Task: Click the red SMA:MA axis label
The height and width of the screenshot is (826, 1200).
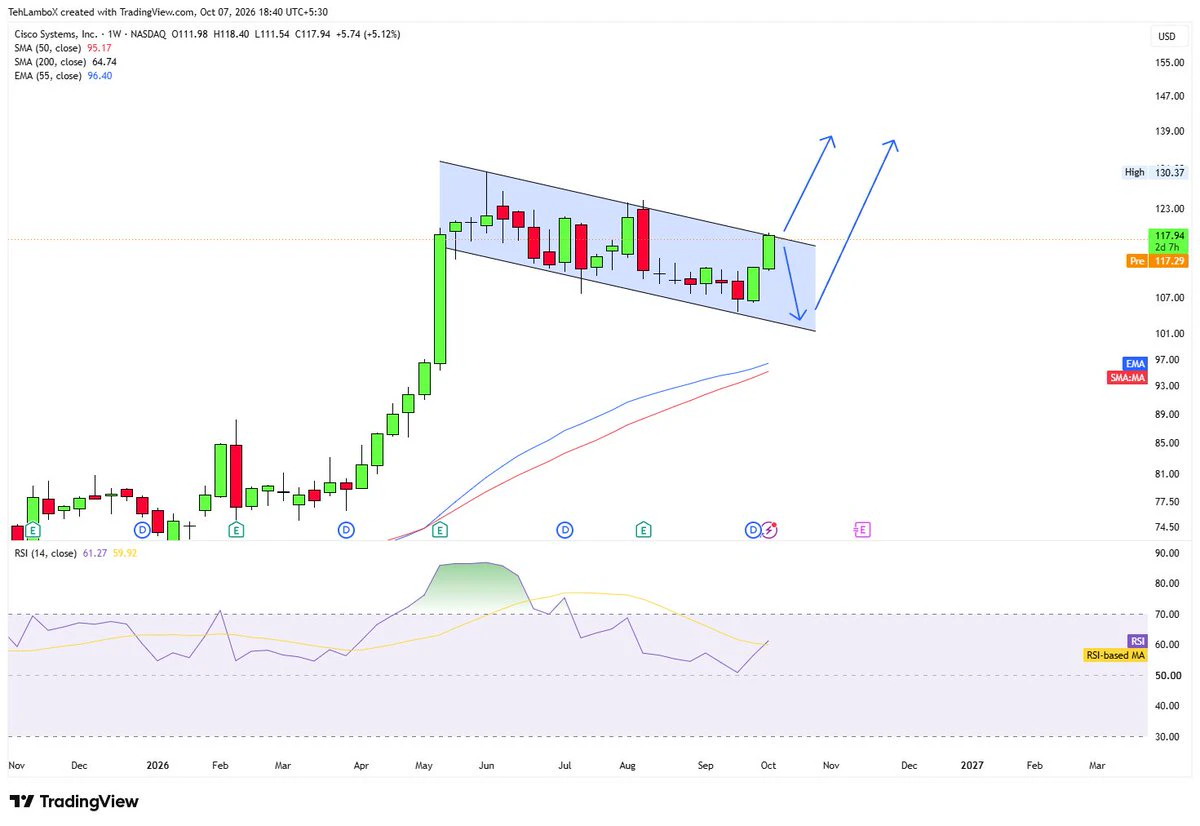Action: click(1127, 377)
